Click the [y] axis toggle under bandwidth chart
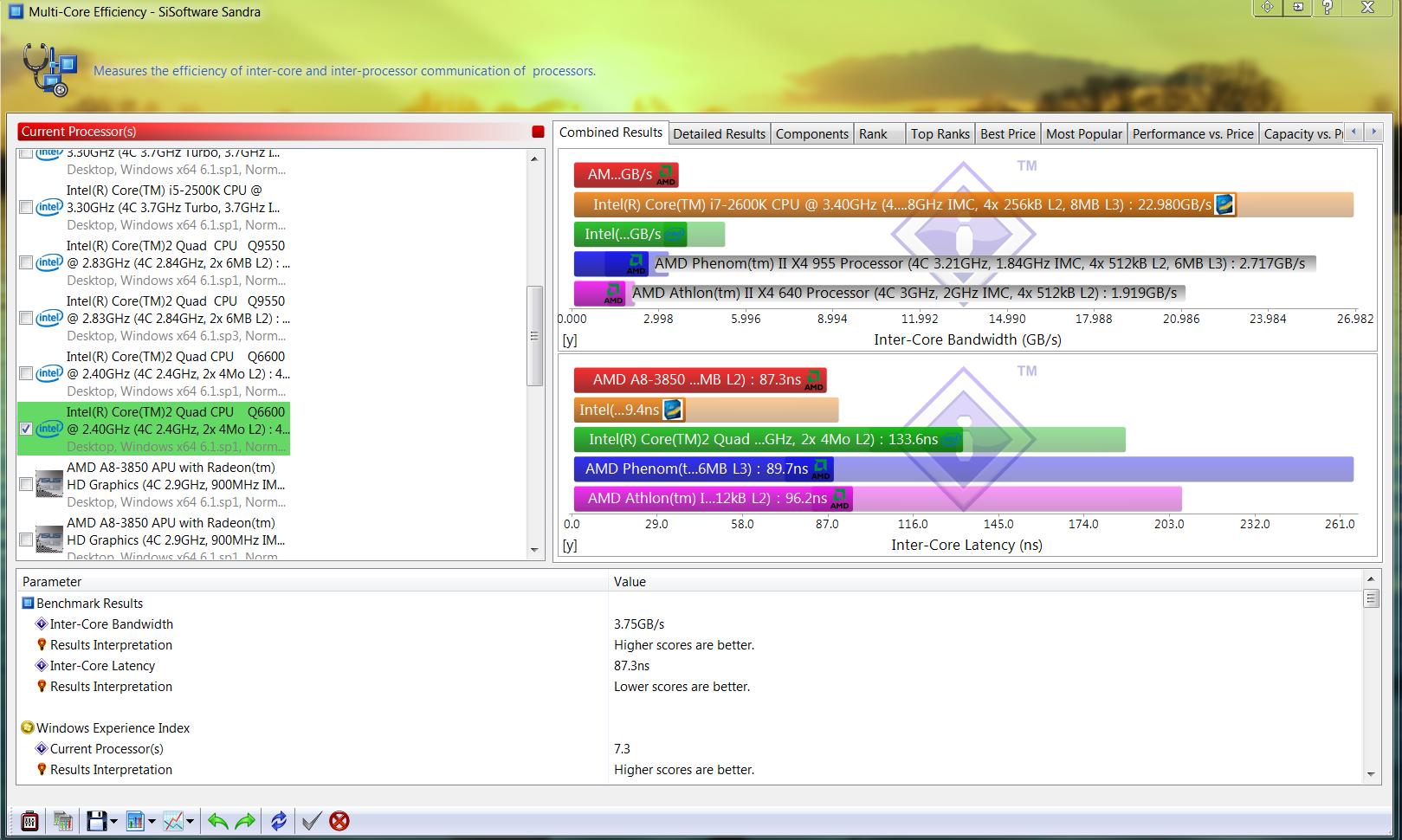This screenshot has height=840, width=1402. [x=570, y=340]
